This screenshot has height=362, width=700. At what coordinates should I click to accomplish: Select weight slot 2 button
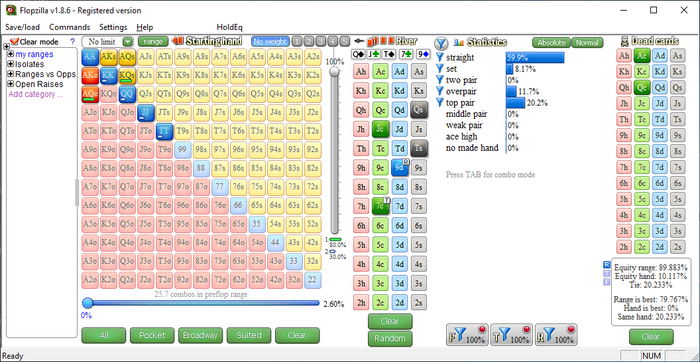tap(309, 42)
